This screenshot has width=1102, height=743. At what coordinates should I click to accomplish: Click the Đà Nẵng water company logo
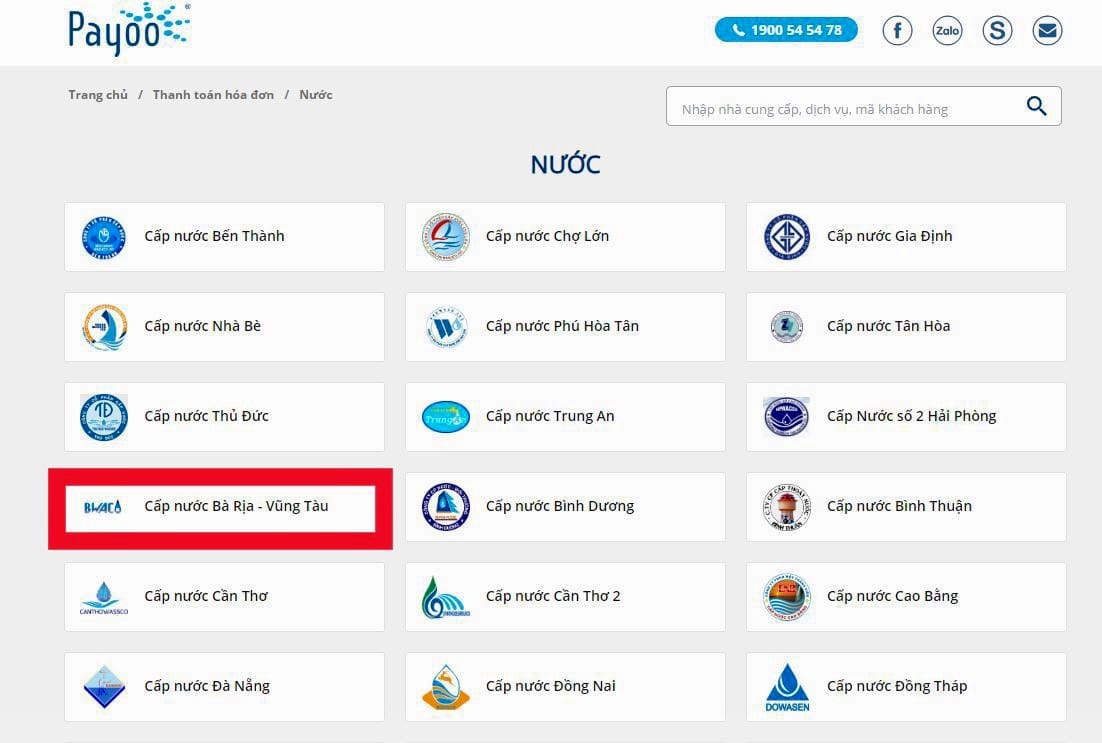tap(104, 687)
